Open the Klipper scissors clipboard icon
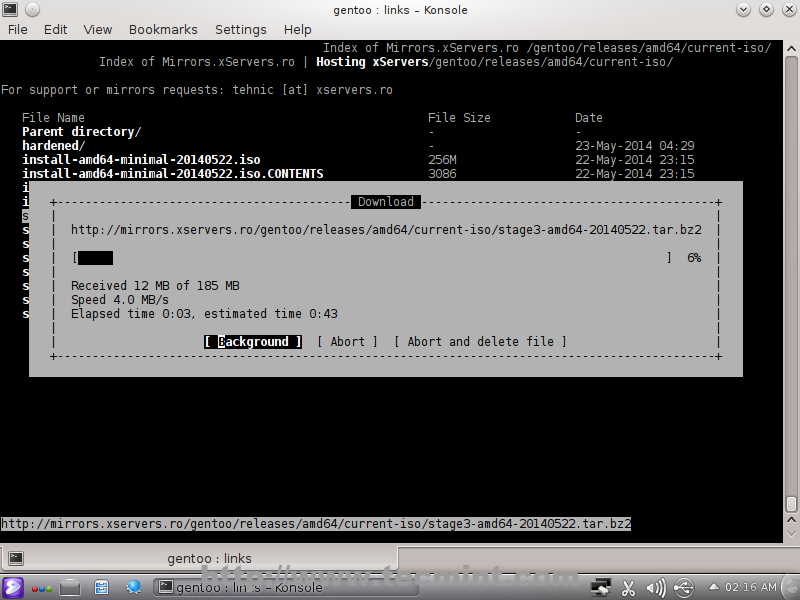800x600 pixels. tap(629, 587)
